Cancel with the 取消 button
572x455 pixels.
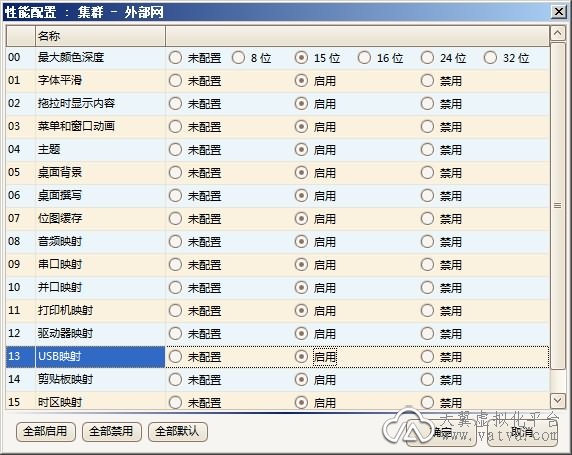[x=522, y=433]
